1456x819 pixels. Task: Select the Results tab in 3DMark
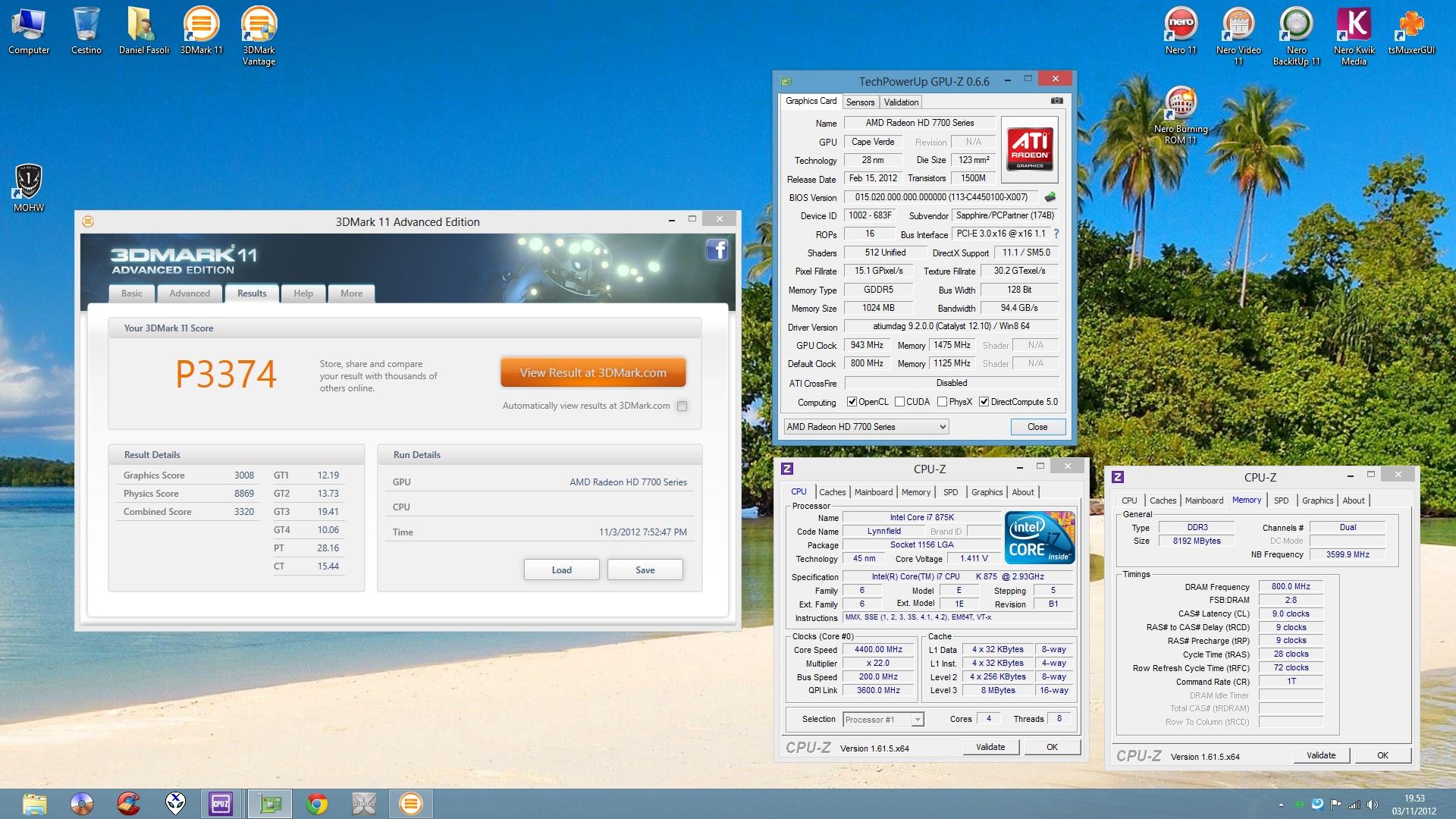[252, 293]
